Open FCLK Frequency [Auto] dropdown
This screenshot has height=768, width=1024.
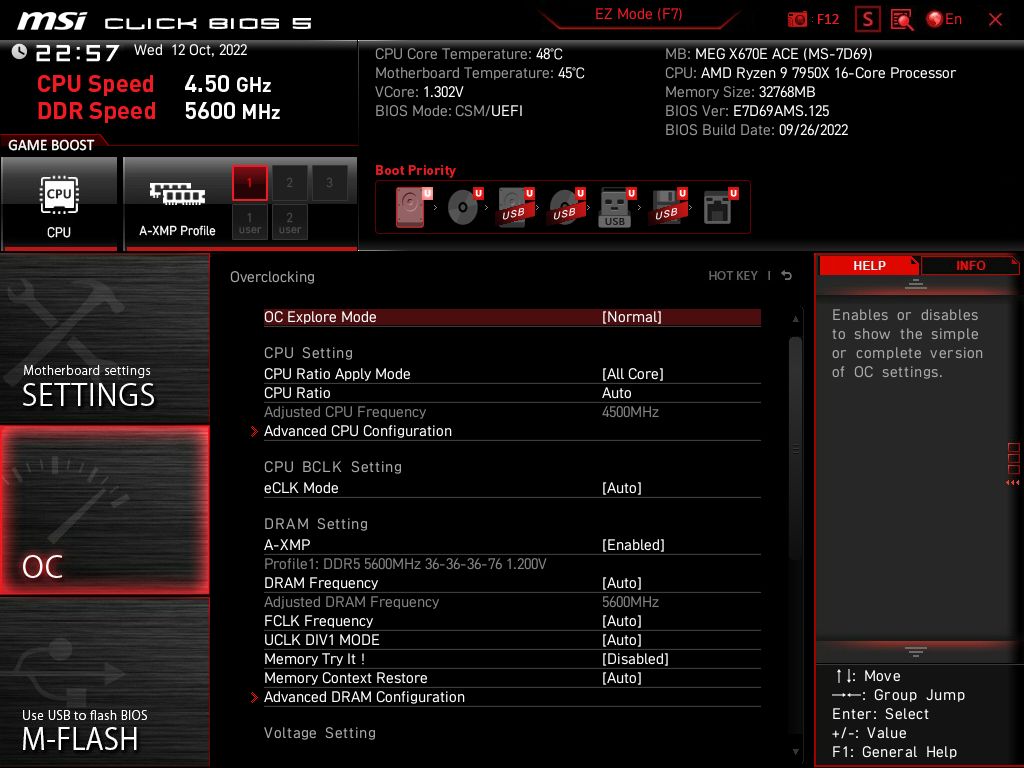512,621
